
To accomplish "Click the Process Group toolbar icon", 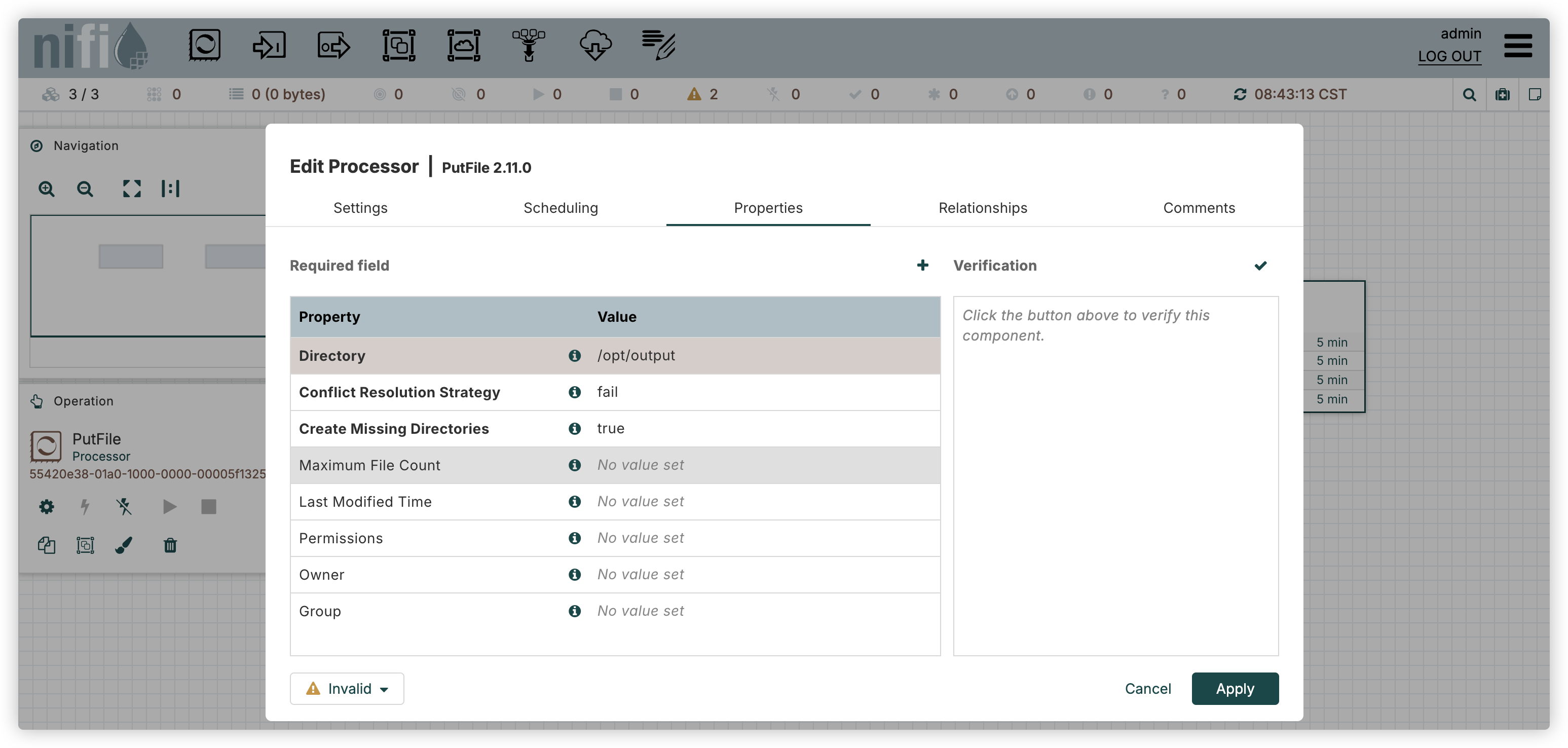I will tap(399, 46).
